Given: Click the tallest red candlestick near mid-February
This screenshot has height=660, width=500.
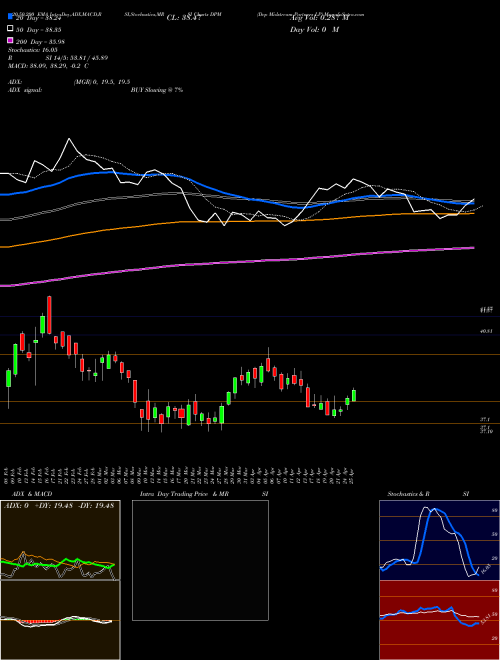Looking at the screenshot, I should [49, 315].
